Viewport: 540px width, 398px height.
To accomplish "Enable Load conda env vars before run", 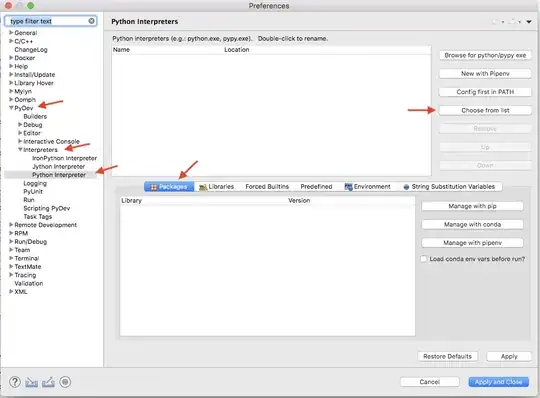I will tap(424, 259).
